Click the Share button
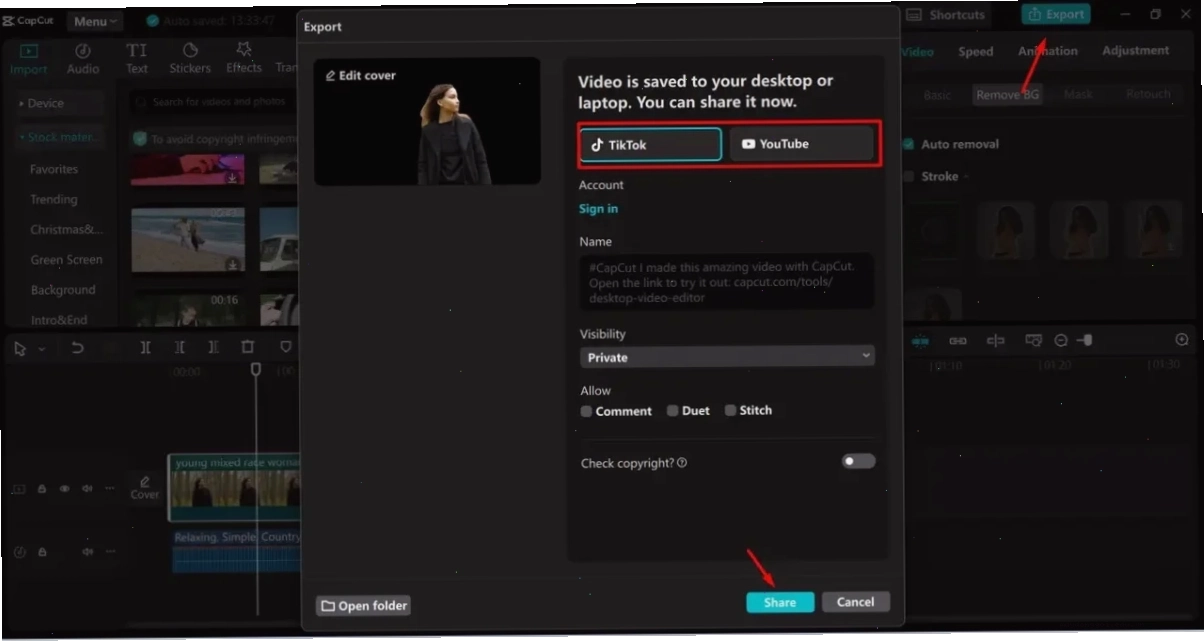Viewport: 1204px width, 641px height. pyautogui.click(x=780, y=602)
